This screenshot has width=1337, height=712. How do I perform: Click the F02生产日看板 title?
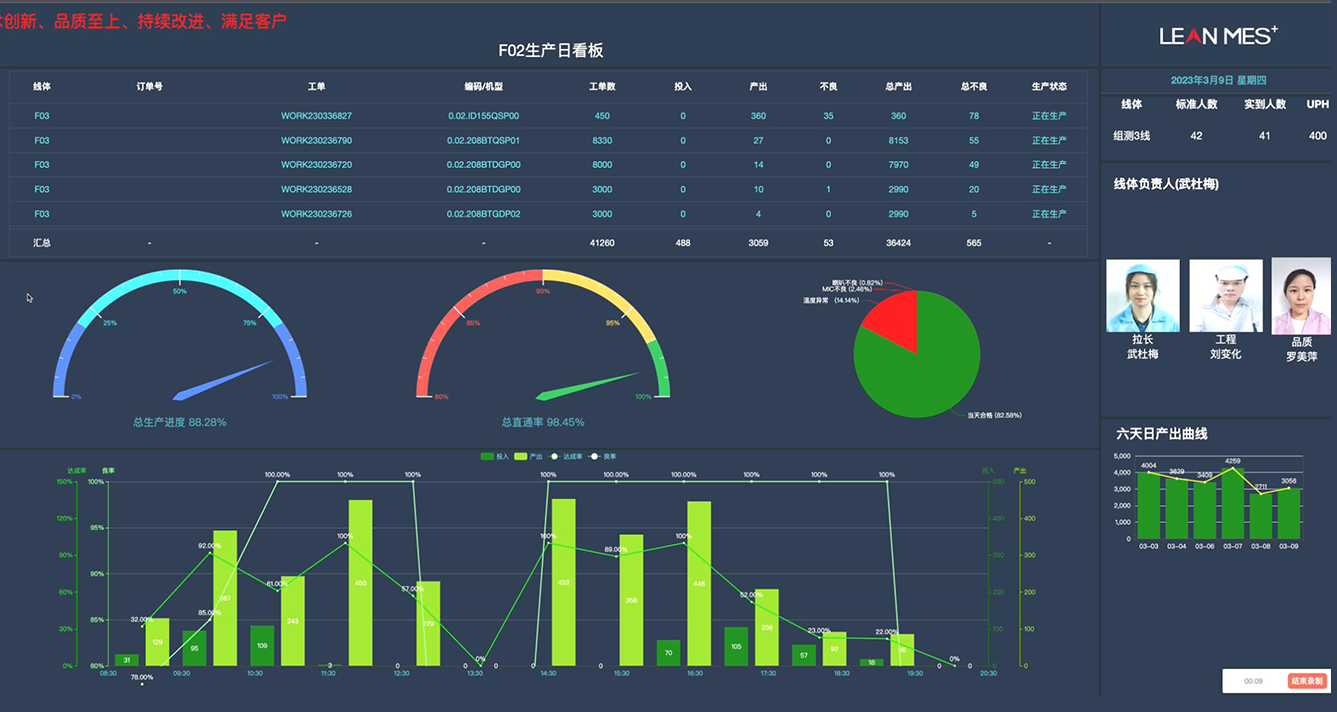551,50
